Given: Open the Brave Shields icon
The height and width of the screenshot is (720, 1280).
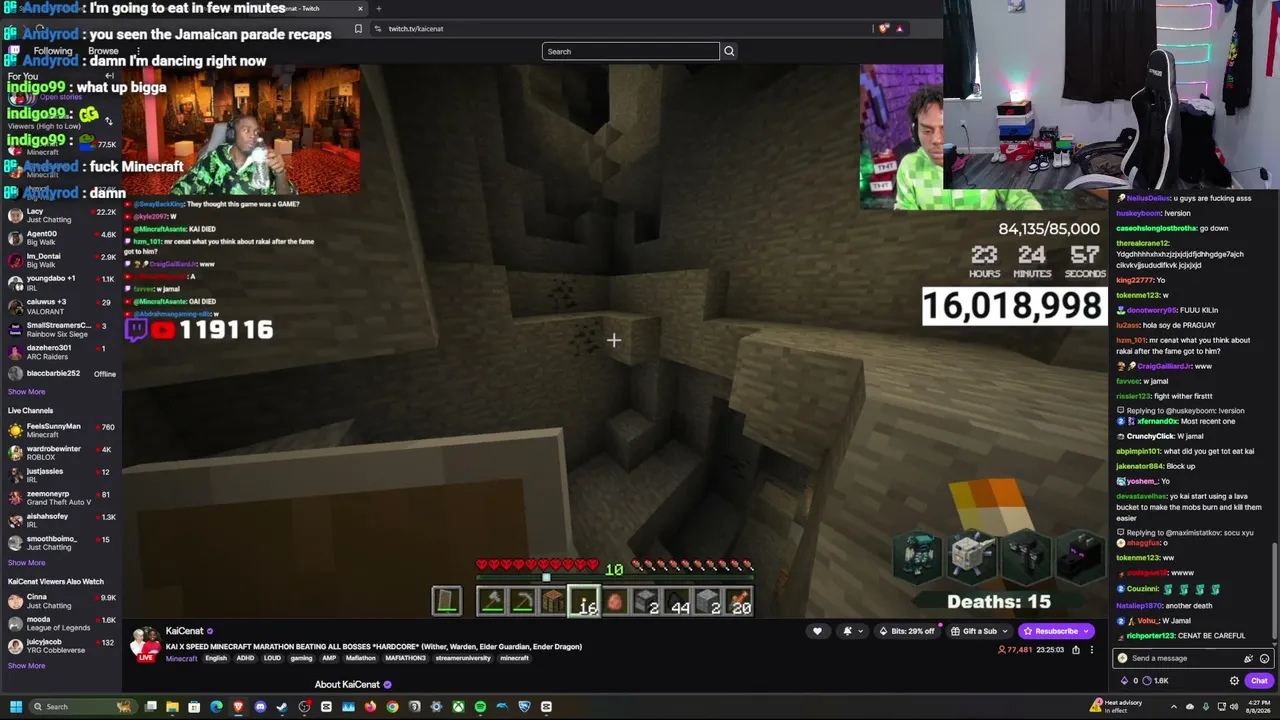Looking at the screenshot, I should (x=883, y=29).
